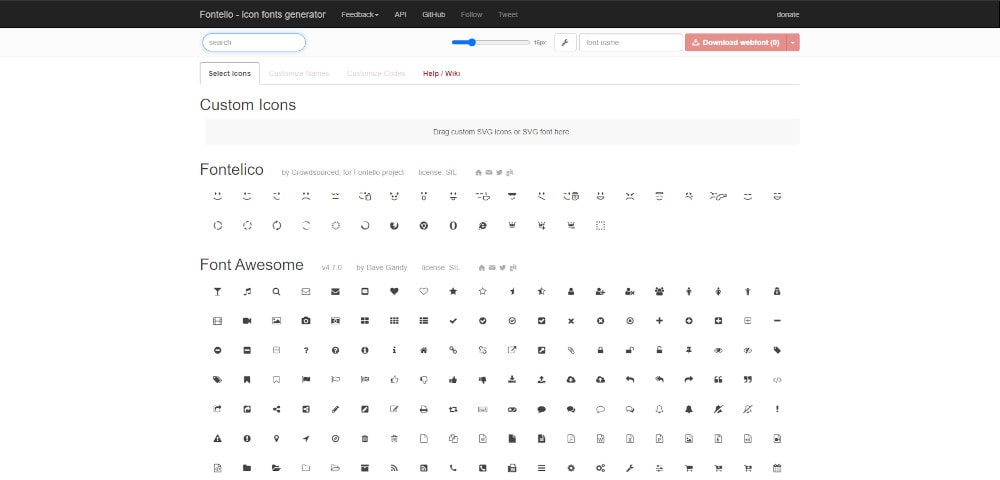Select the group of users icon
This screenshot has width=1000, height=480.
[659, 291]
